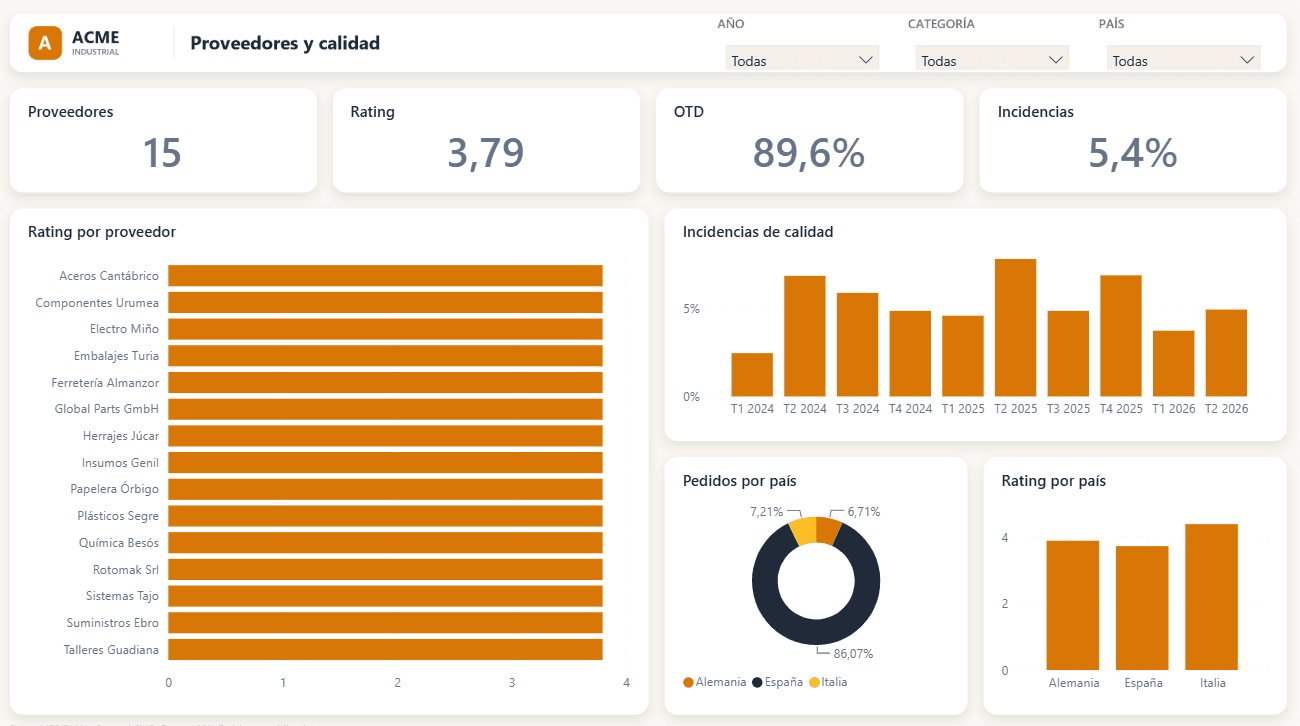Open the AÑO filter dropdown

[x=802, y=60]
